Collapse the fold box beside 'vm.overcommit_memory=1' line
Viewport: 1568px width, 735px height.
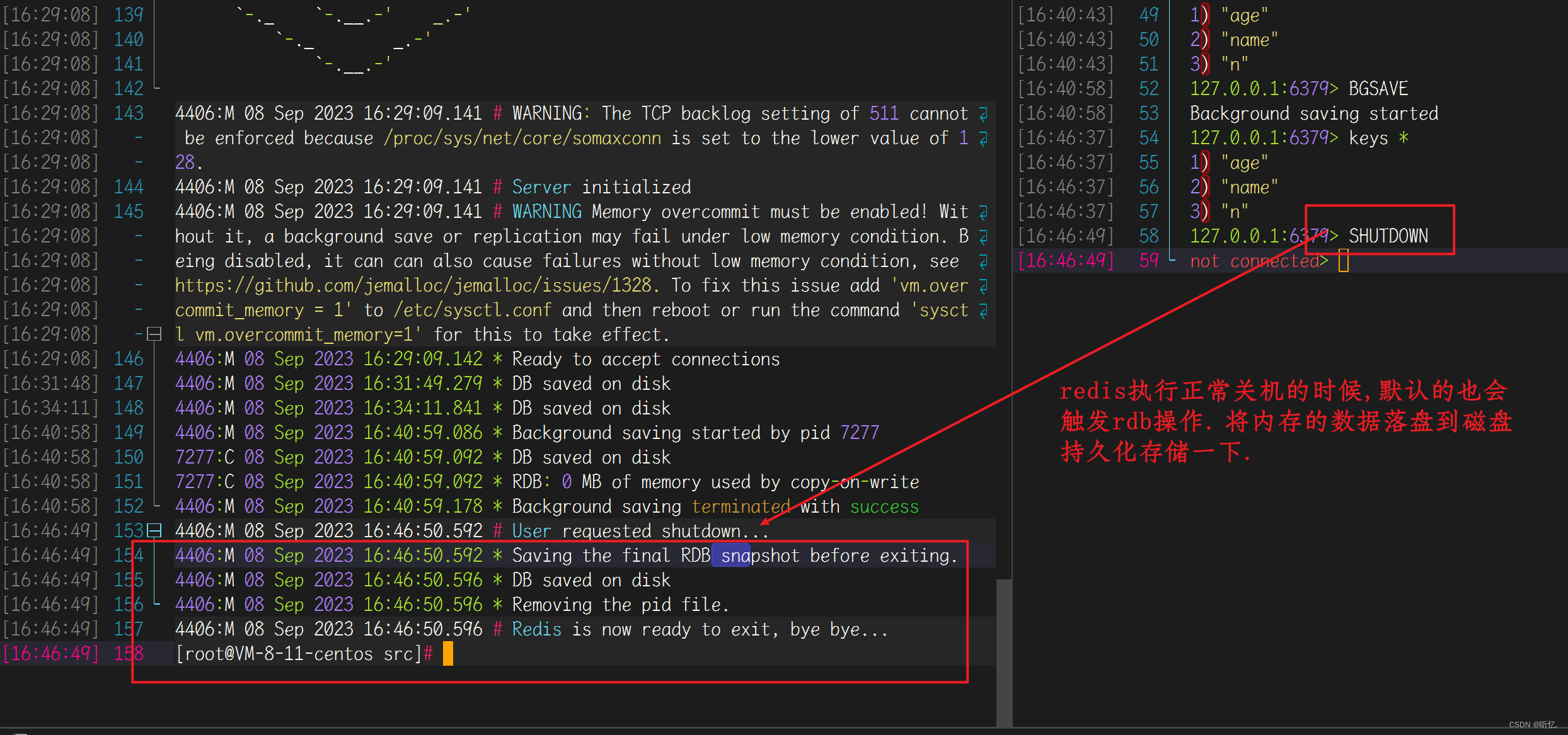coord(154,334)
